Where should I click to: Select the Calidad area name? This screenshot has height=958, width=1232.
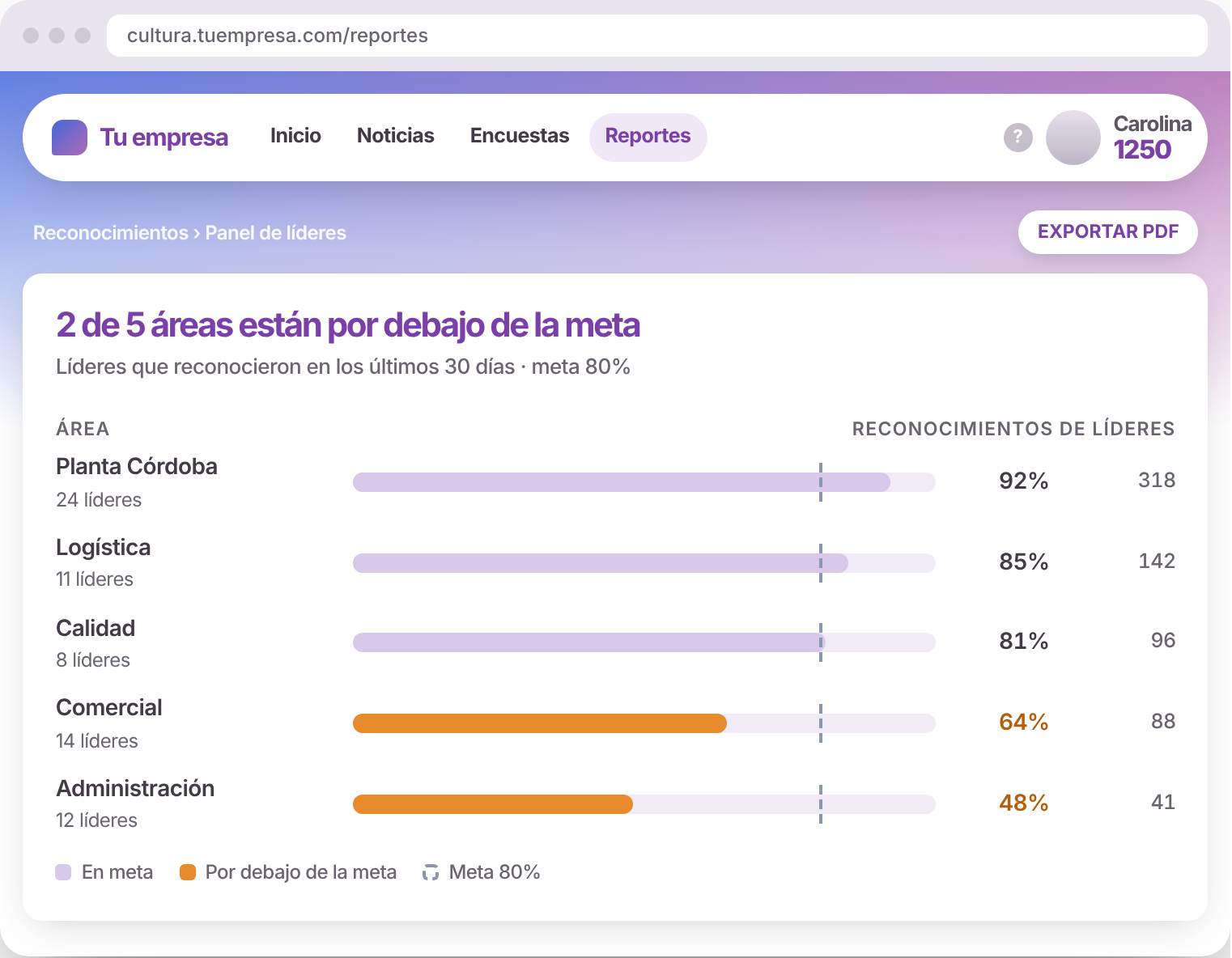point(96,628)
